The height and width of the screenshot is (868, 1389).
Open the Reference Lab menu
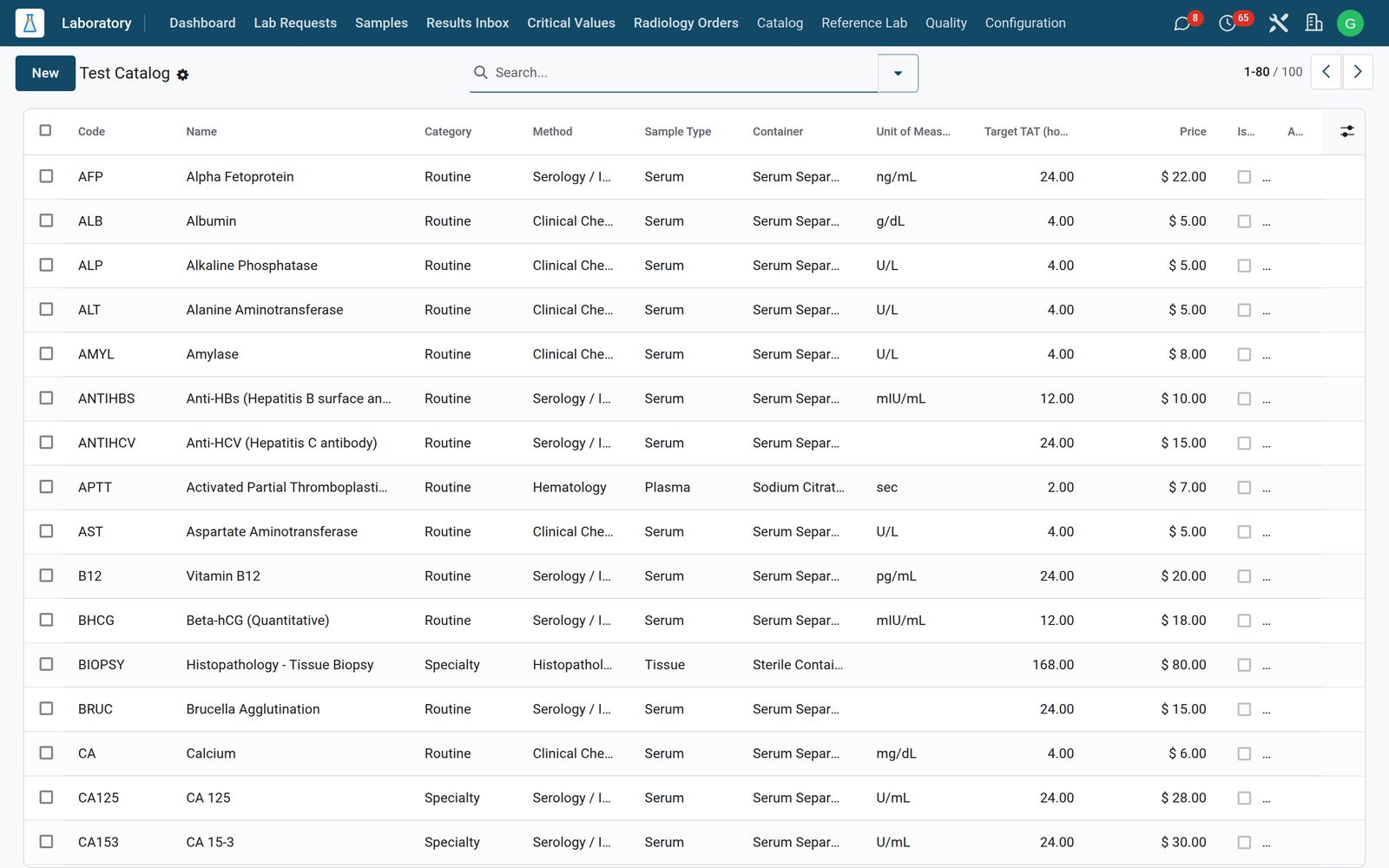coord(864,23)
